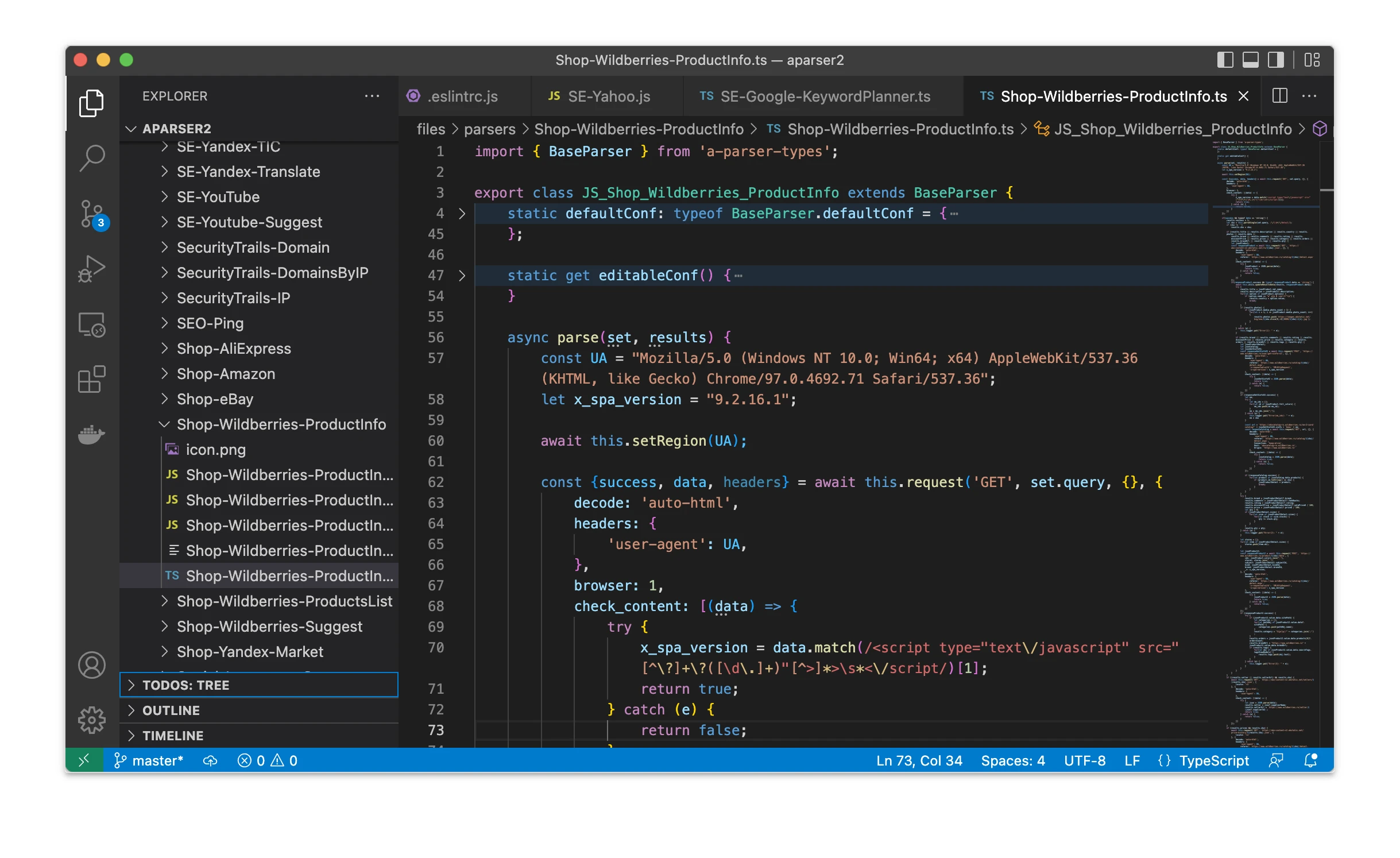Expand SEO-Ping folder
This screenshot has height=858, width=1400.
coord(259,323)
